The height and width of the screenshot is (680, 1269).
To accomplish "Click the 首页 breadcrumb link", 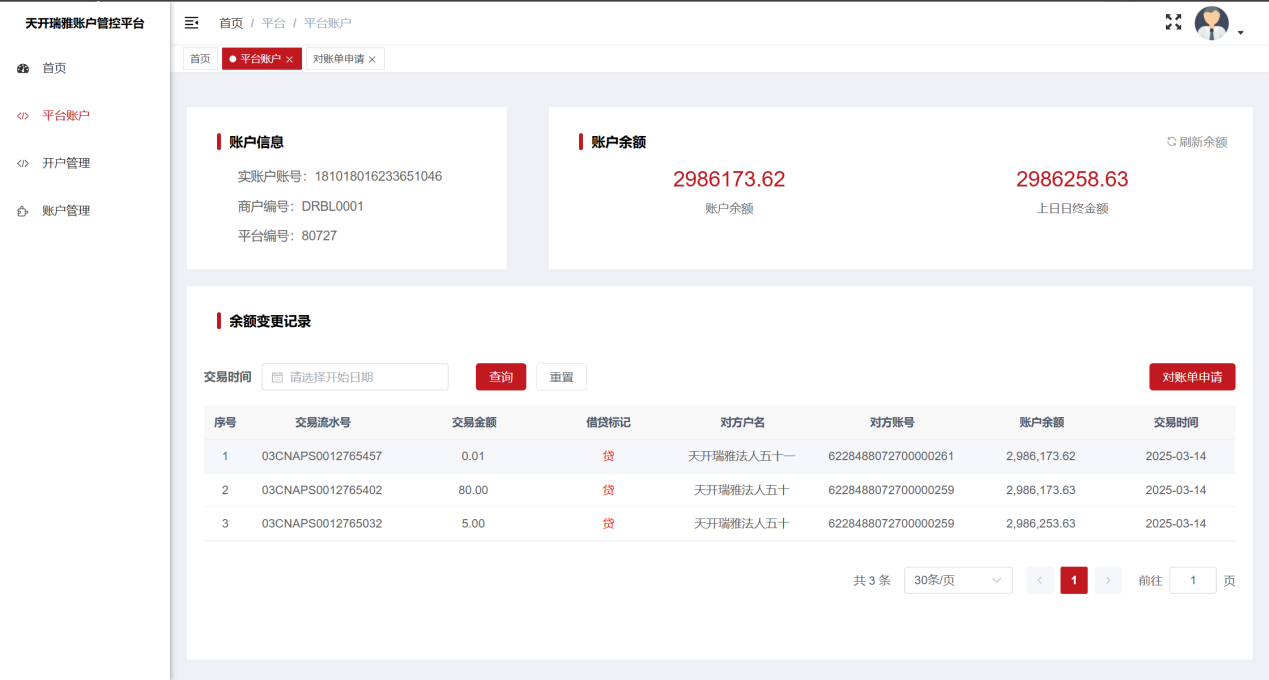I will (x=231, y=23).
